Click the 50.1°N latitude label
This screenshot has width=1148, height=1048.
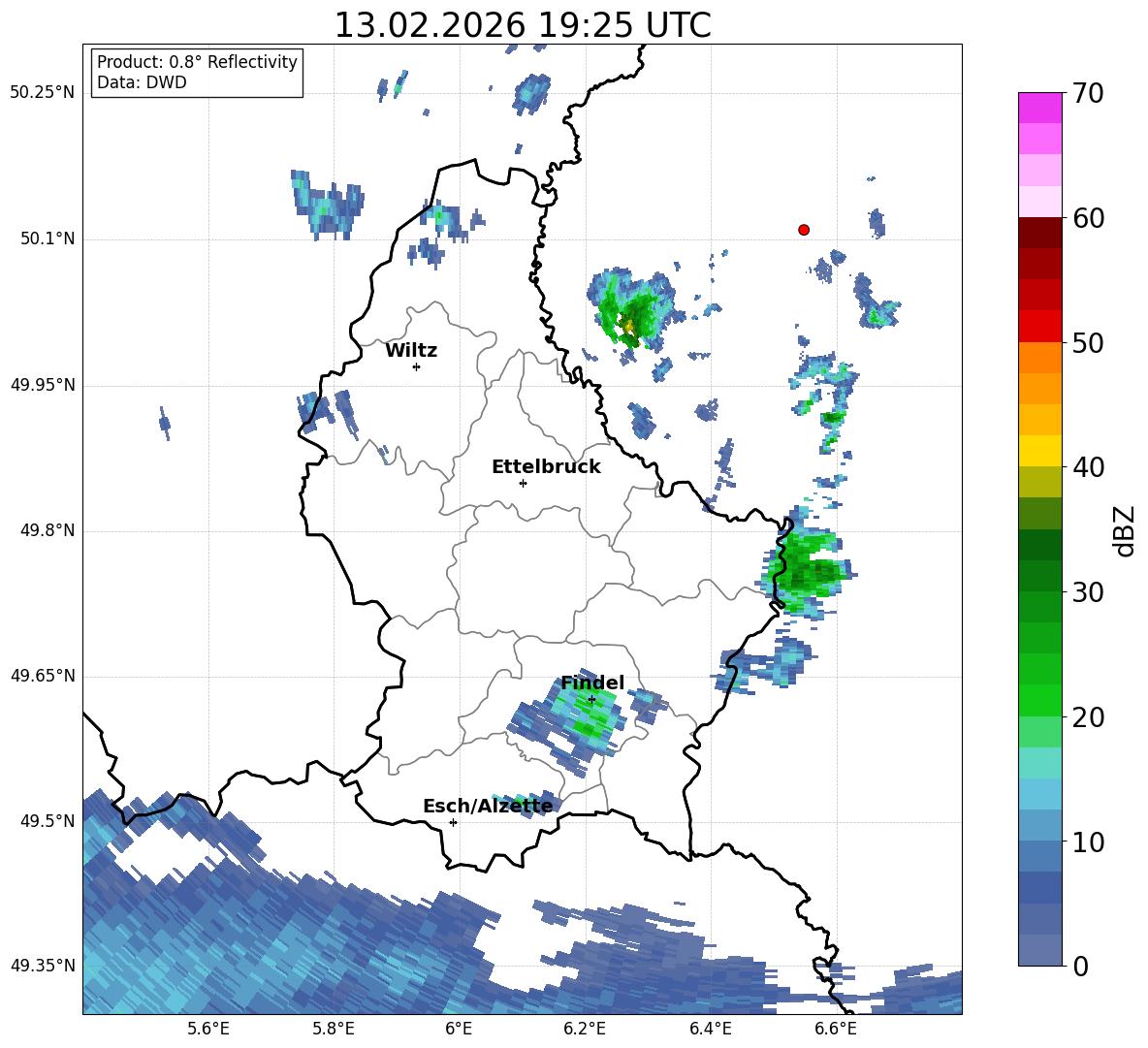tap(48, 238)
